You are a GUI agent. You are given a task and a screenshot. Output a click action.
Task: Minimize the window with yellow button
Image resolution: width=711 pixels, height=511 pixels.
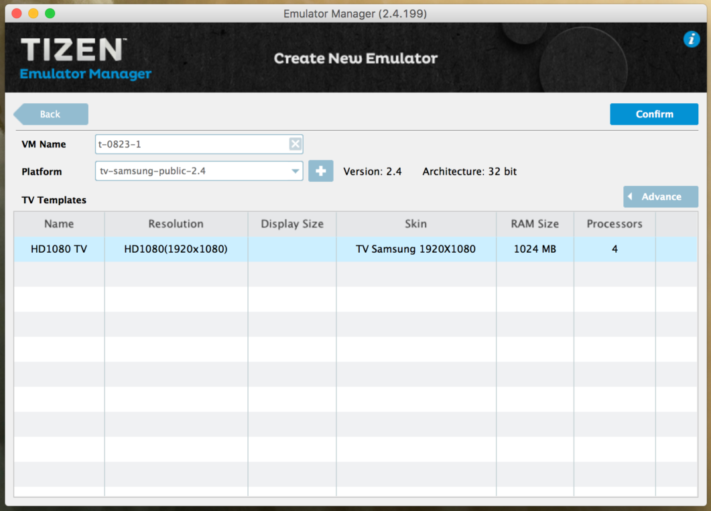coord(34,13)
